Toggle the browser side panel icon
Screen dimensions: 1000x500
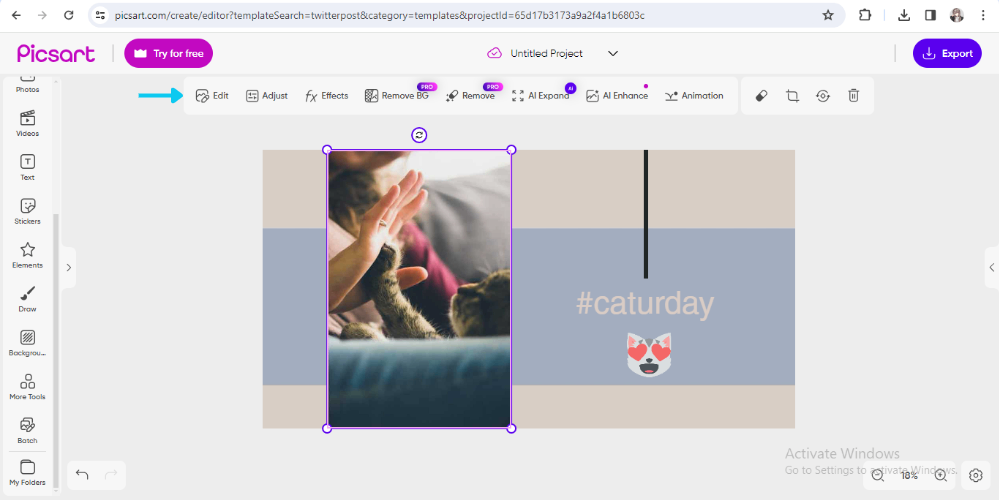pyautogui.click(x=930, y=15)
